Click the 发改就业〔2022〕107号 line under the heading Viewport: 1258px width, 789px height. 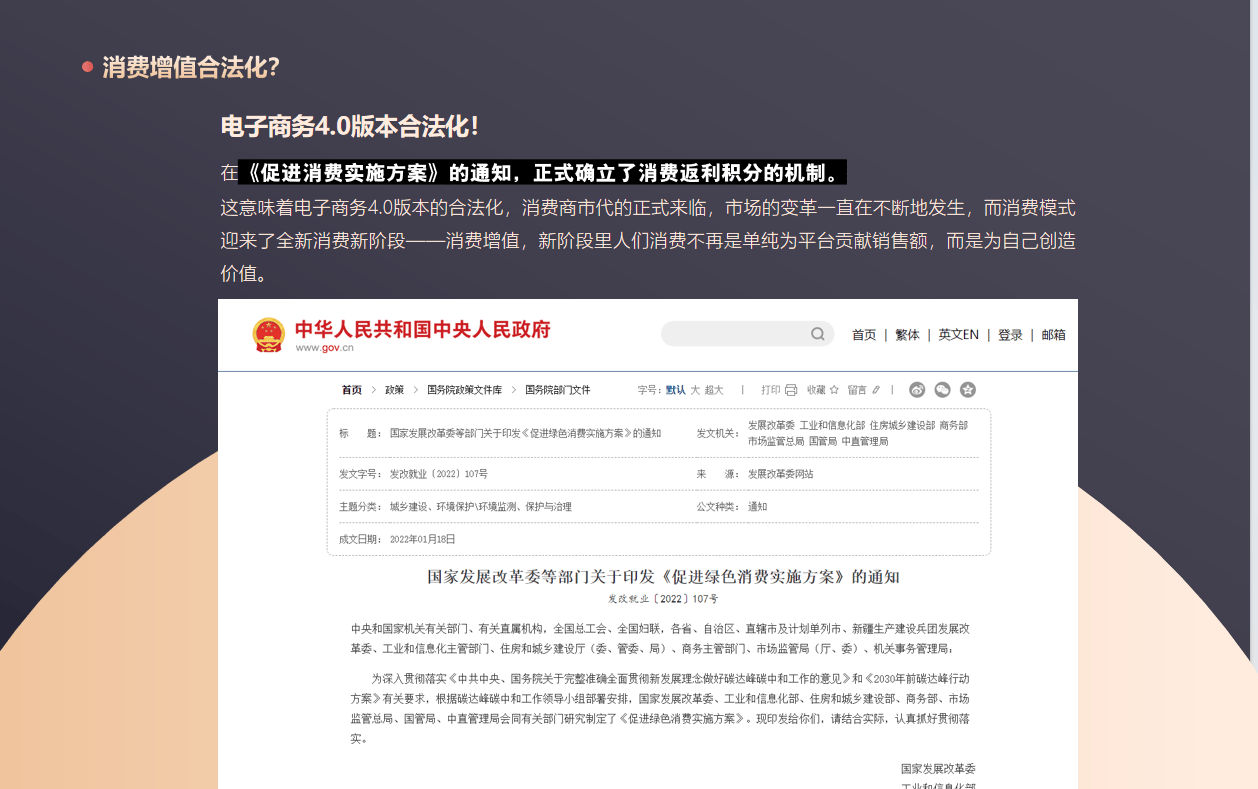[663, 599]
